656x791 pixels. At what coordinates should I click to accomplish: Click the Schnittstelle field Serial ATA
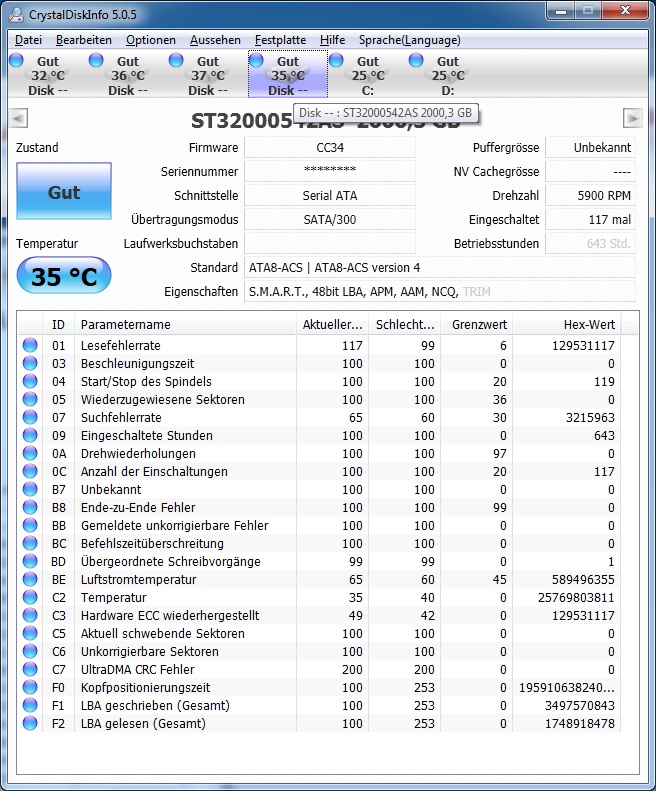click(330, 196)
